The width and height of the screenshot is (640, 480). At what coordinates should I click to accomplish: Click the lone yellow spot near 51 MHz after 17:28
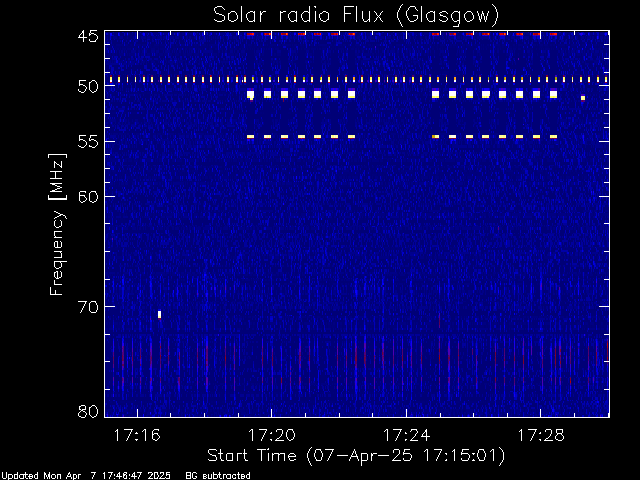(x=583, y=98)
